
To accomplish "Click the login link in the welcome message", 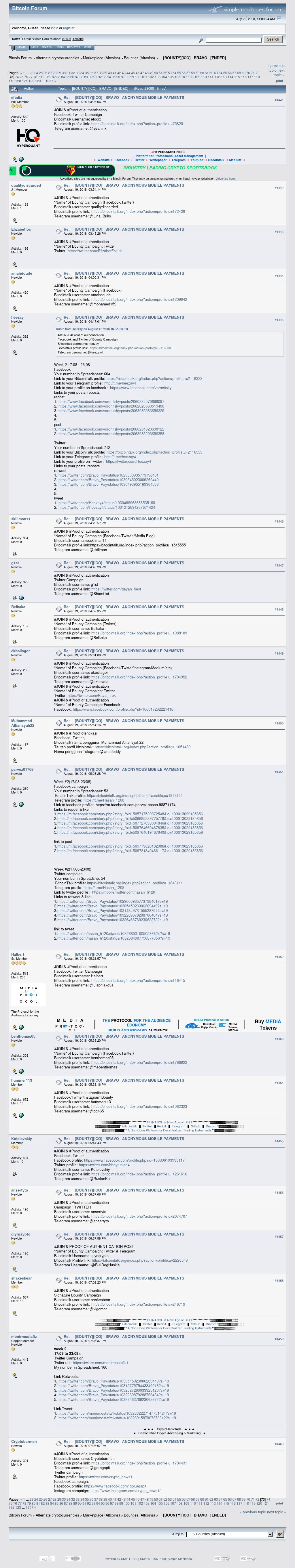I will (55, 28).
